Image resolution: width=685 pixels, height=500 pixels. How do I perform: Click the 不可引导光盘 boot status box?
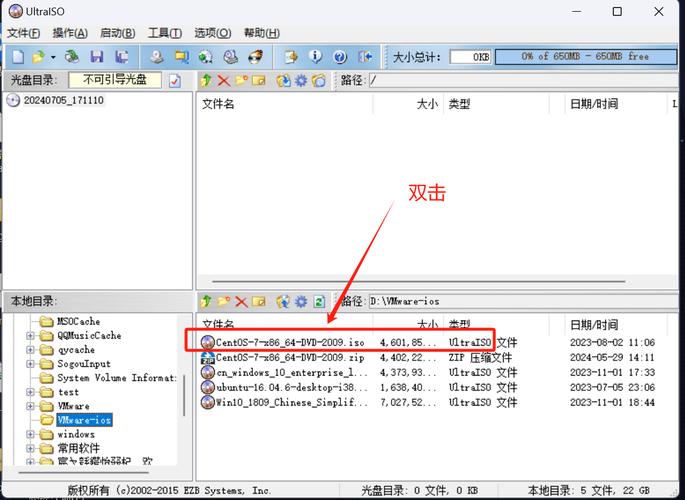coord(115,80)
